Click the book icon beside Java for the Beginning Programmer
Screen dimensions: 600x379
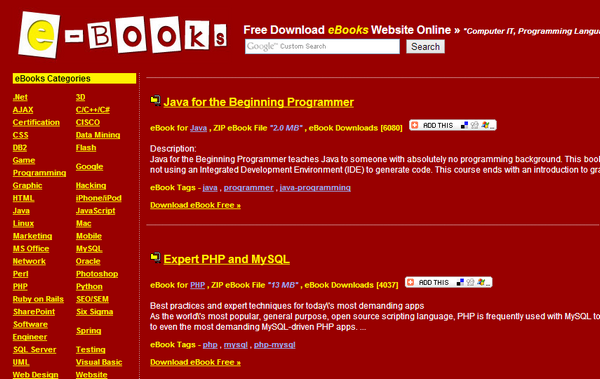tap(155, 101)
